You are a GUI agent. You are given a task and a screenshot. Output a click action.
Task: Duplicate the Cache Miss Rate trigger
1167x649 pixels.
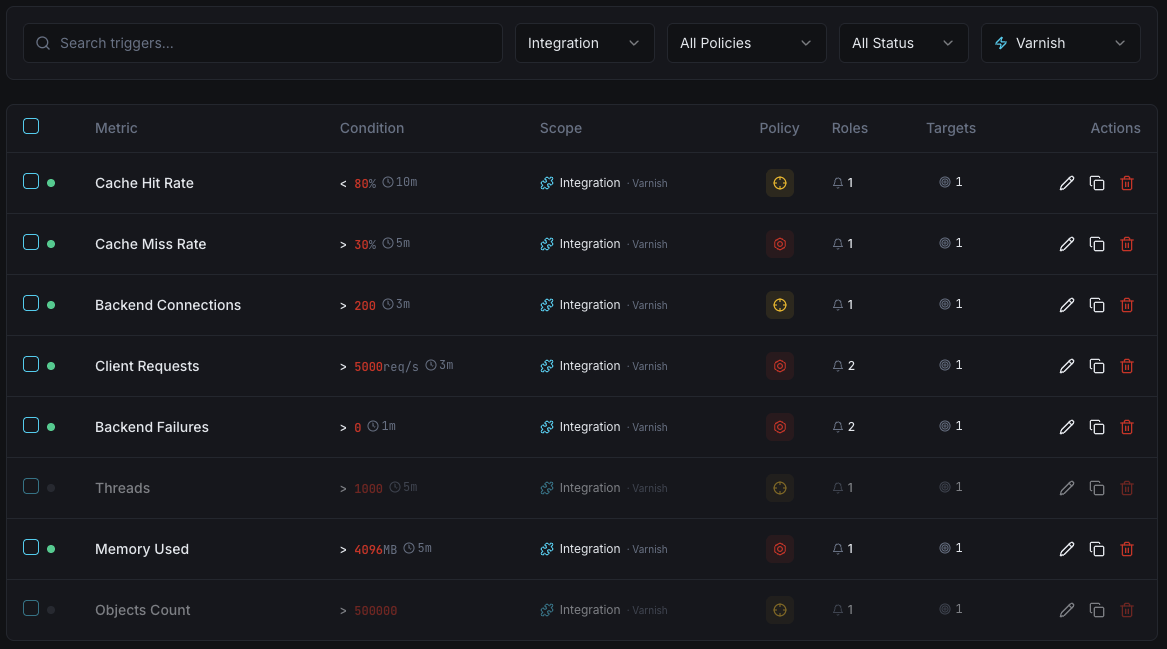(1097, 244)
